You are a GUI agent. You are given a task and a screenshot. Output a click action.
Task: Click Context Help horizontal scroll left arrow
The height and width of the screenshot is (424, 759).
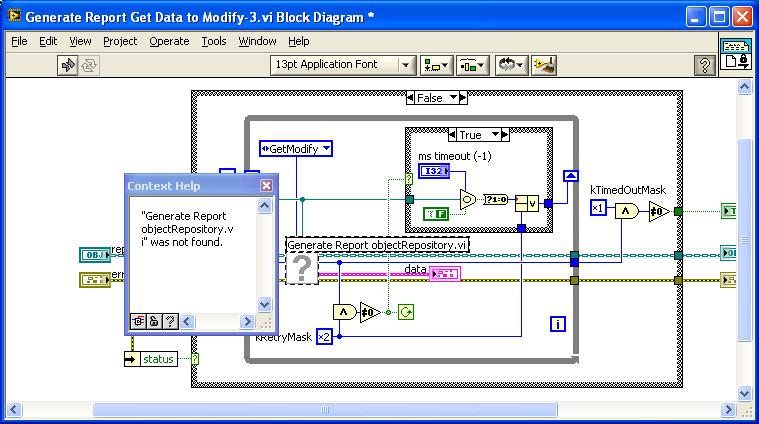click(187, 321)
